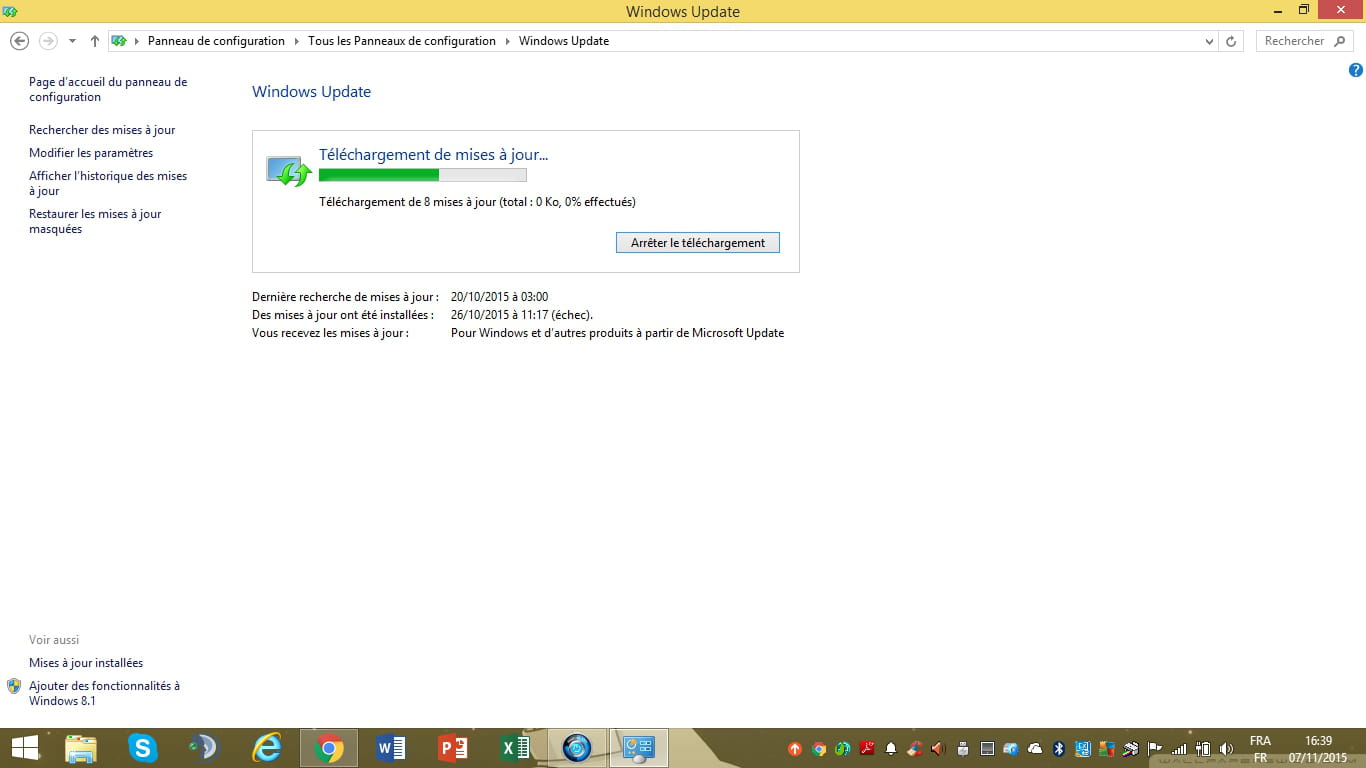1366x768 pixels.
Task: Open Excel from the taskbar
Action: click(515, 748)
